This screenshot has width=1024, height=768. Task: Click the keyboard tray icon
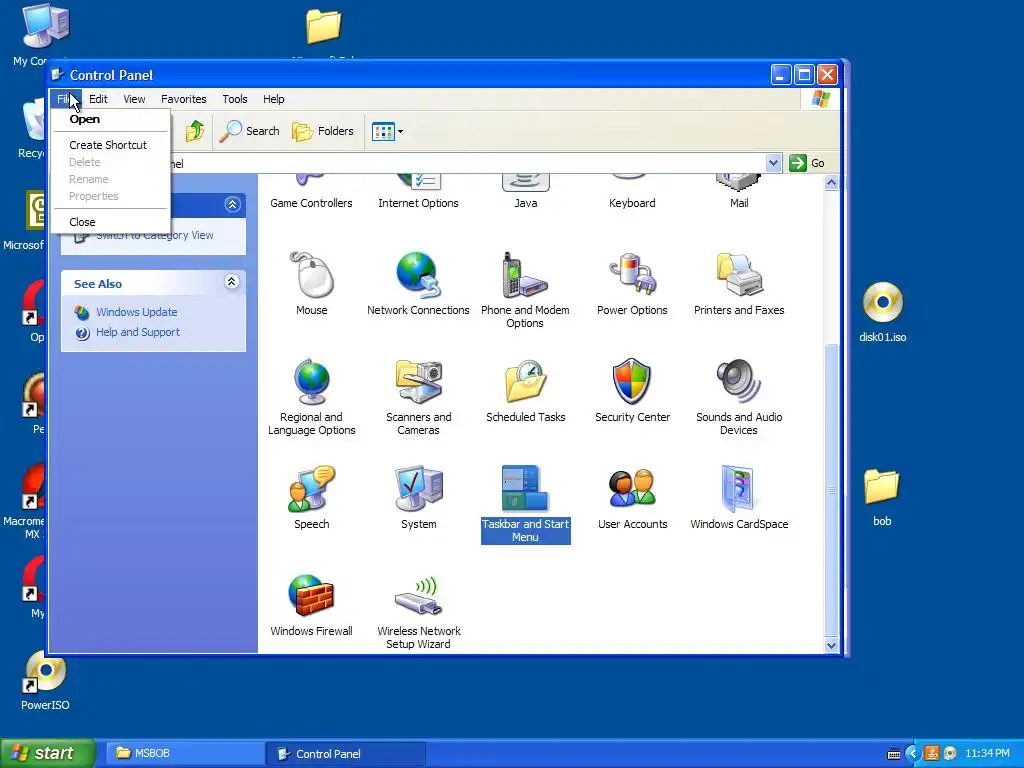pyautogui.click(x=893, y=754)
